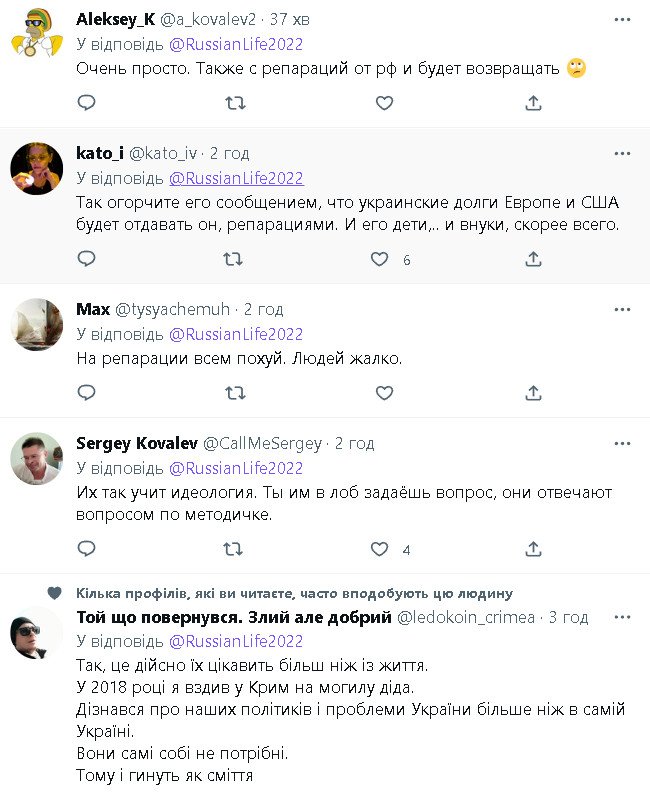Open more options for Sergey Kovalev's tweet

pyautogui.click(x=622, y=443)
